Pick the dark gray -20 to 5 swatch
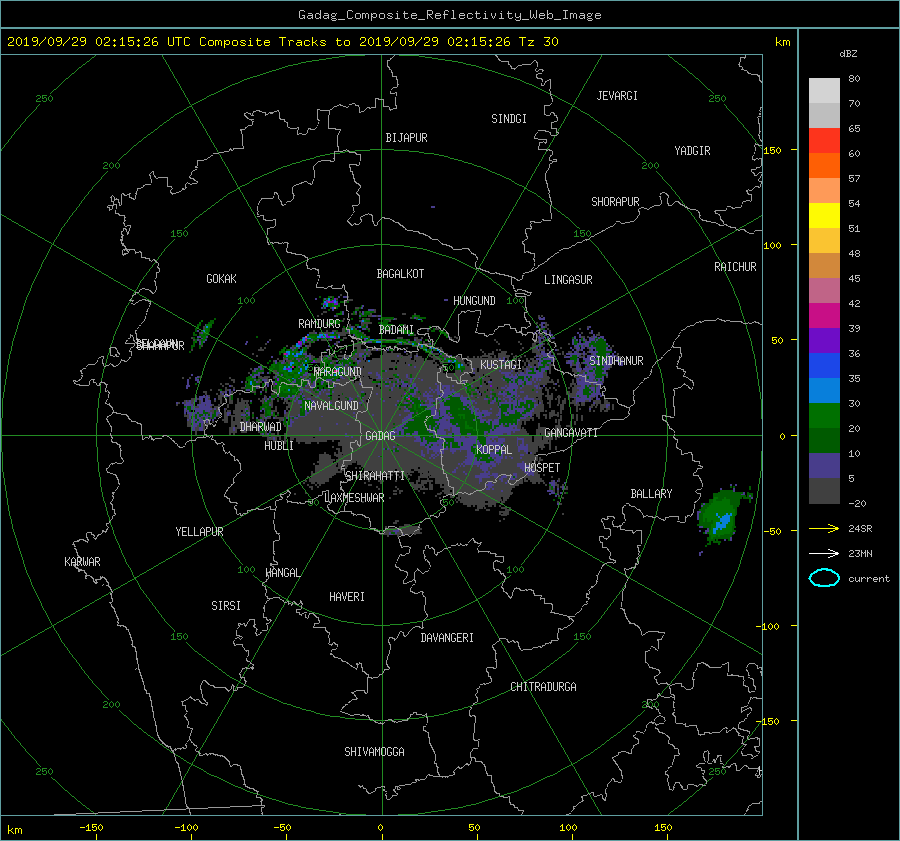The width and height of the screenshot is (900, 841). 824,491
